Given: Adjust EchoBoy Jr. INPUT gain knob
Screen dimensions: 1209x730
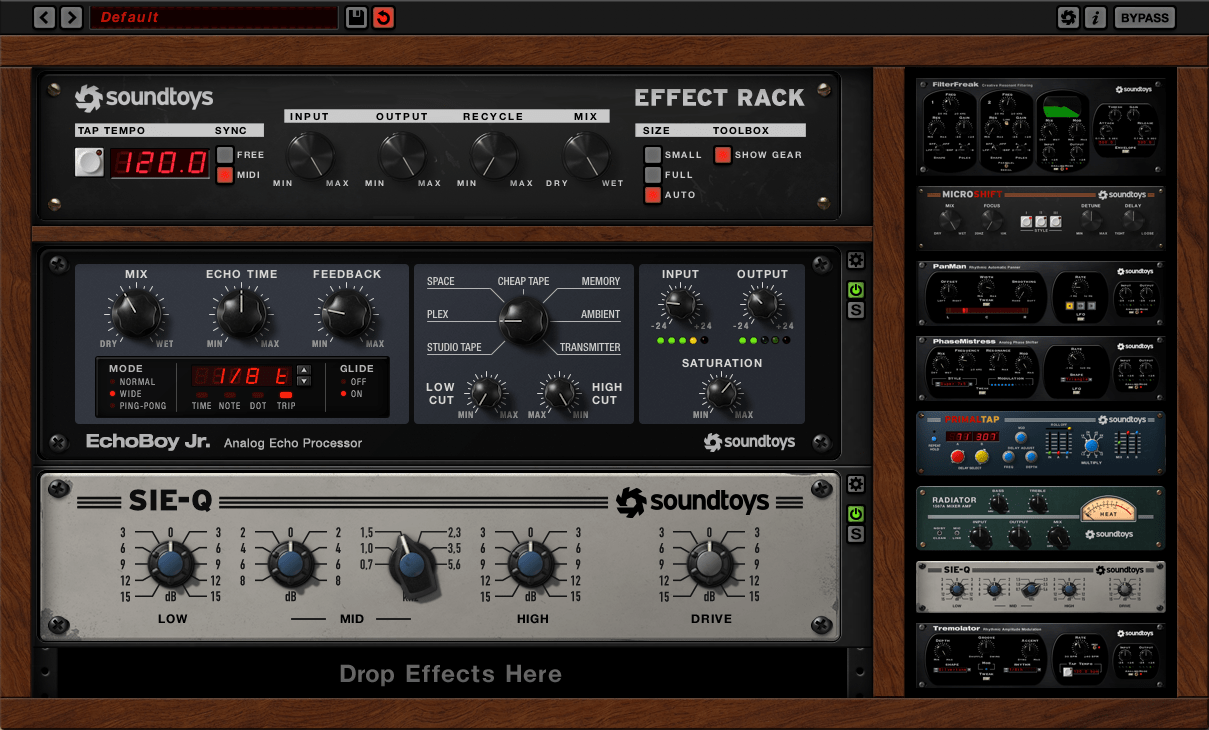Looking at the screenshot, I should (x=680, y=303).
